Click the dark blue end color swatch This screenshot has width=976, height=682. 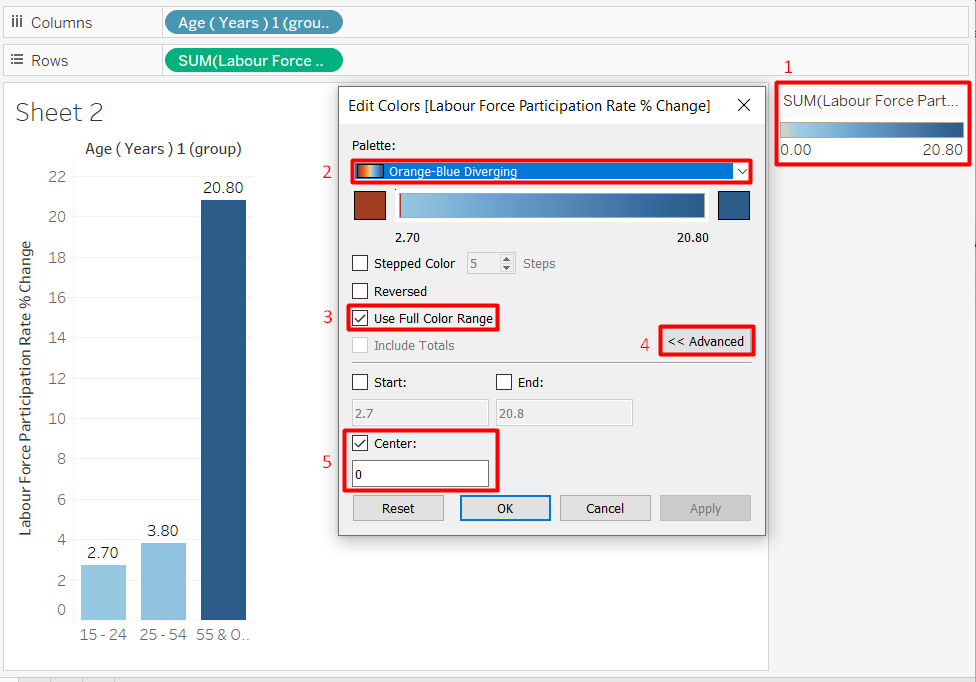[x=734, y=205]
